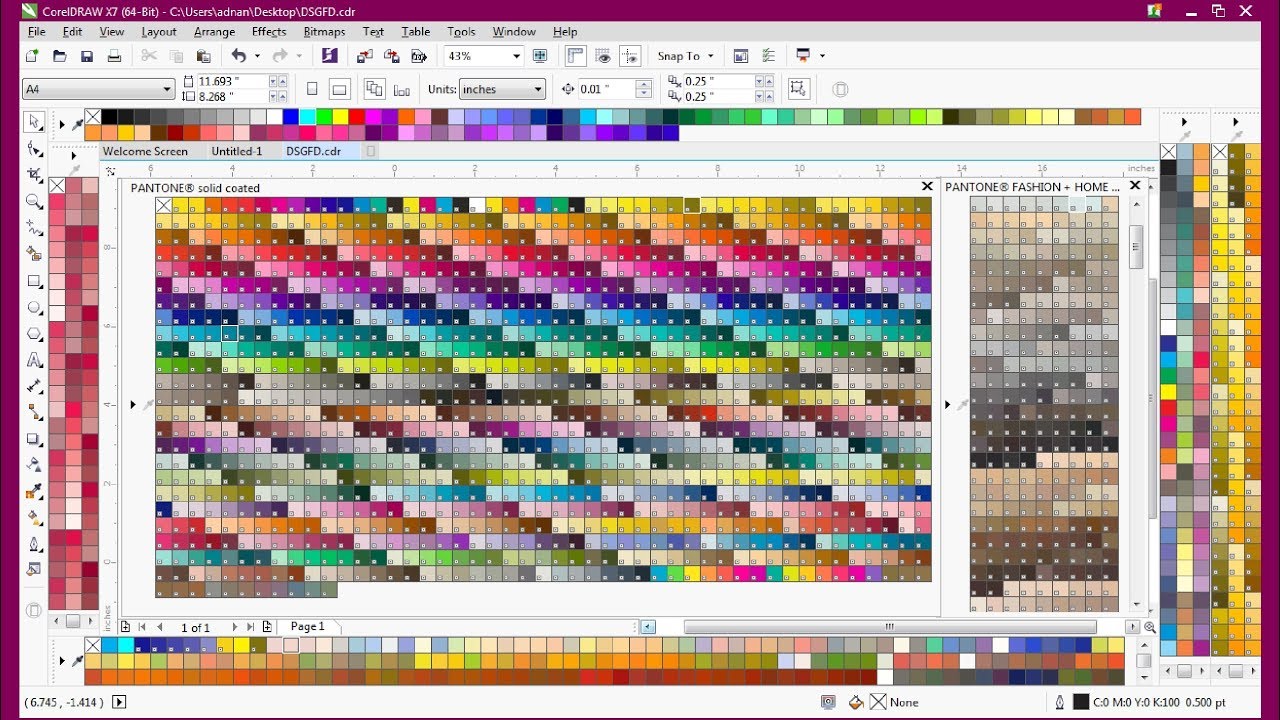Toggle Treat as Filled button

point(798,89)
